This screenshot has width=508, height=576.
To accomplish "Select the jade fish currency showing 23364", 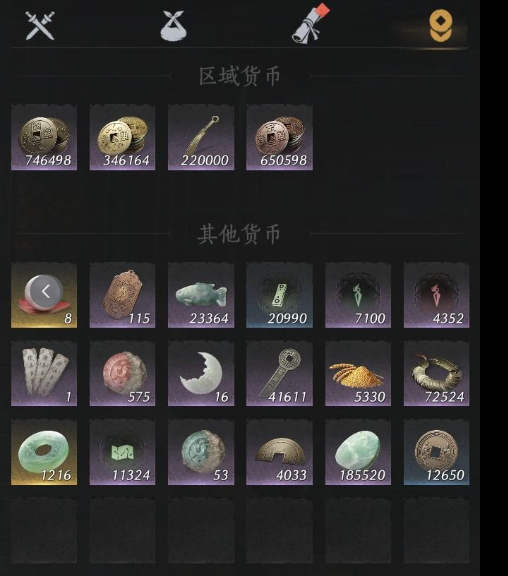I will click(201, 295).
